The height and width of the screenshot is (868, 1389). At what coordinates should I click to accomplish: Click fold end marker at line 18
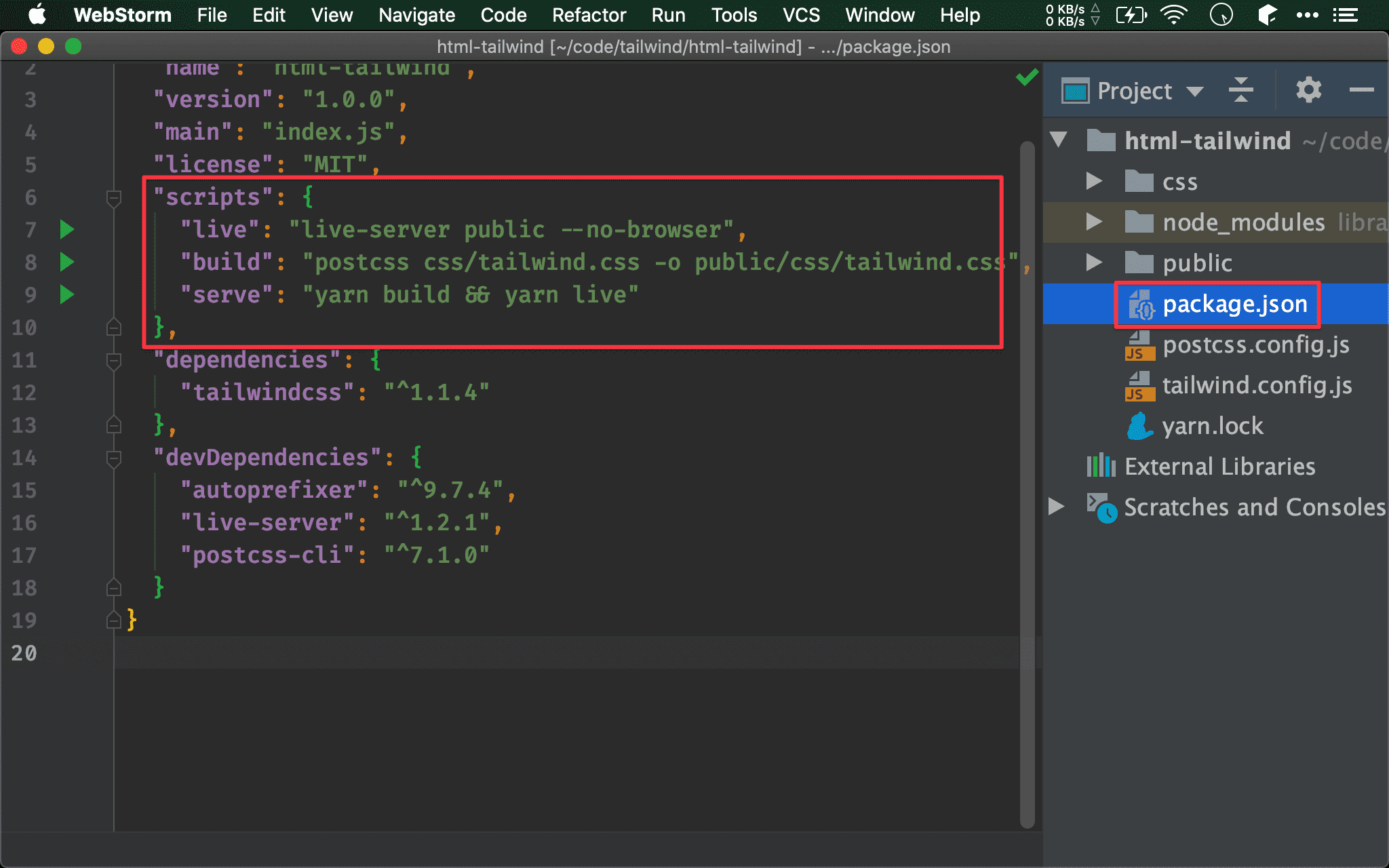click(x=114, y=587)
